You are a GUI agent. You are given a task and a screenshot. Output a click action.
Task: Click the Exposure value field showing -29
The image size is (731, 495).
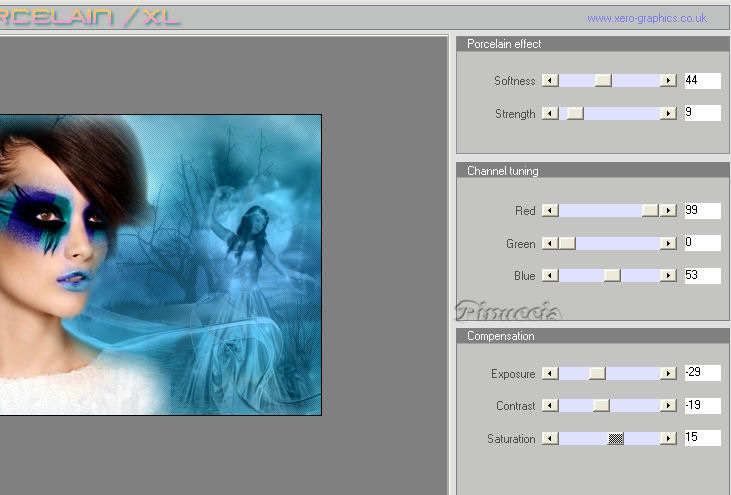703,372
